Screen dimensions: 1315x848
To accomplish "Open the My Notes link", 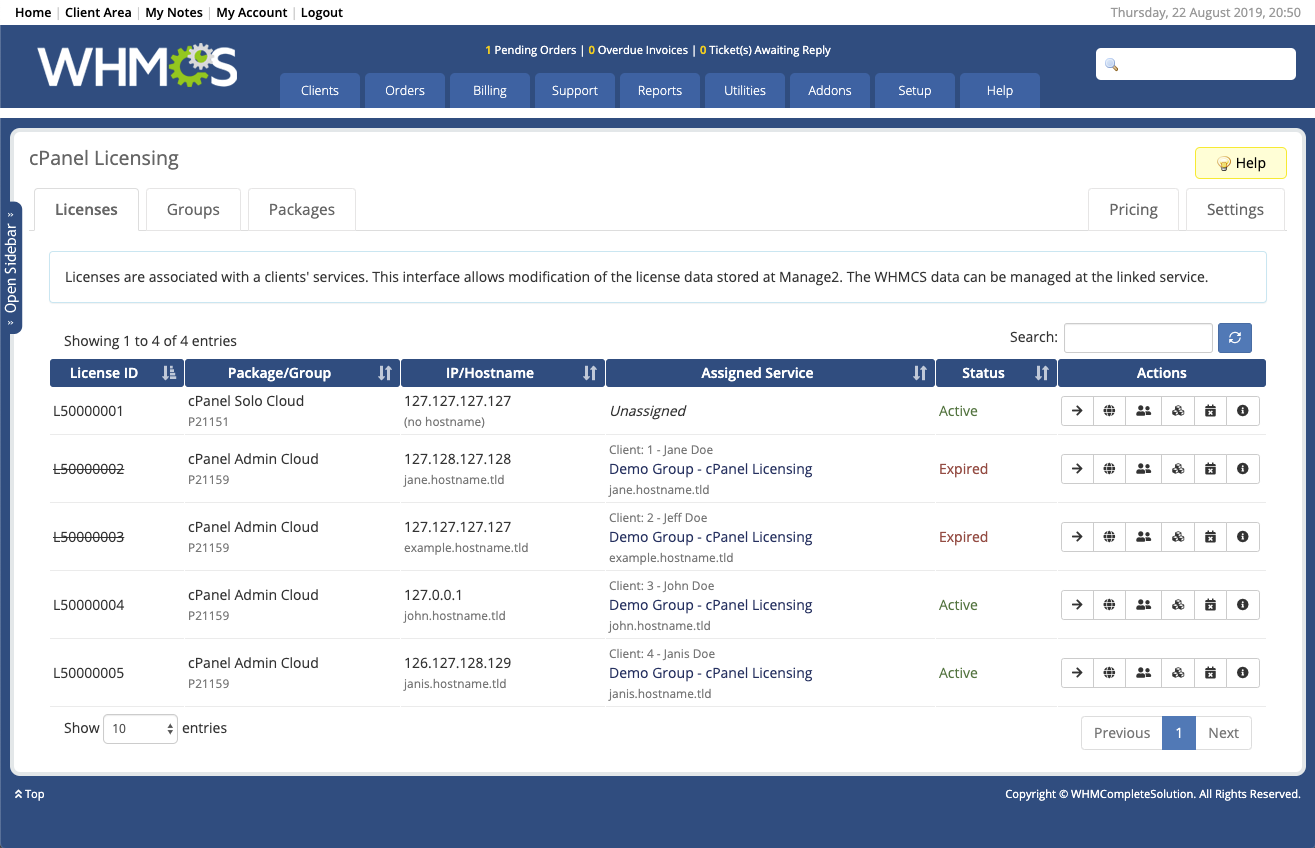I will point(174,13).
